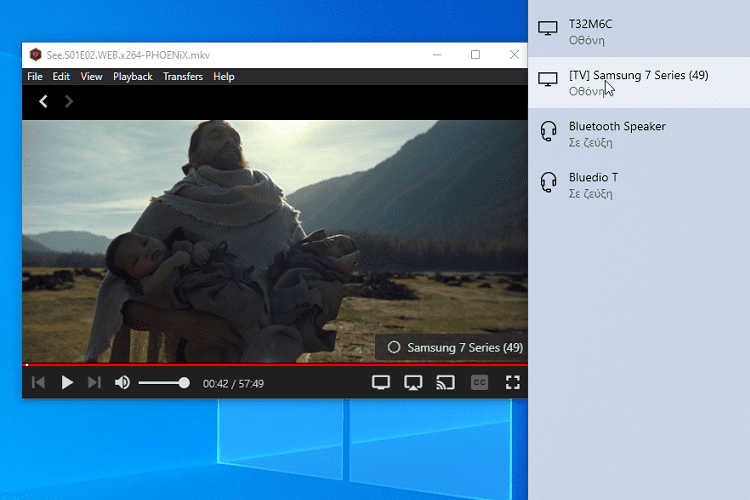Image resolution: width=750 pixels, height=500 pixels.
Task: Open the File menu
Action: pyautogui.click(x=35, y=77)
